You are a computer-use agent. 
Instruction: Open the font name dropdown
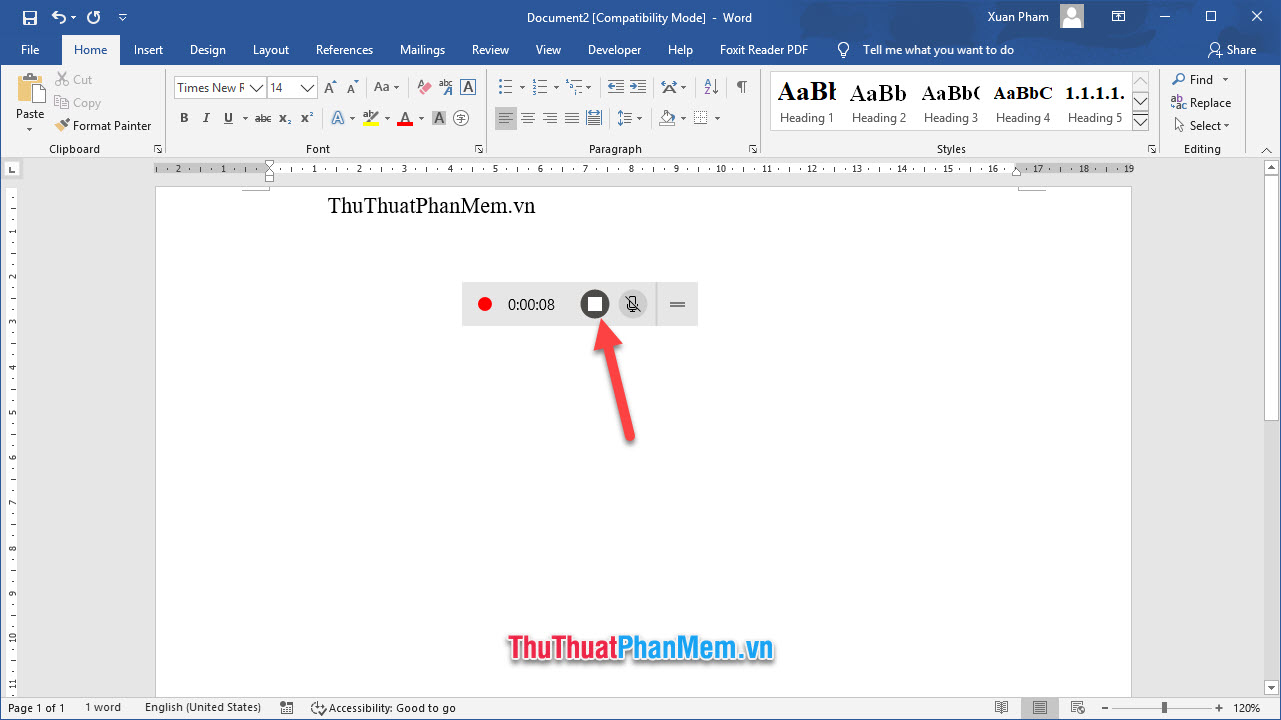255,87
